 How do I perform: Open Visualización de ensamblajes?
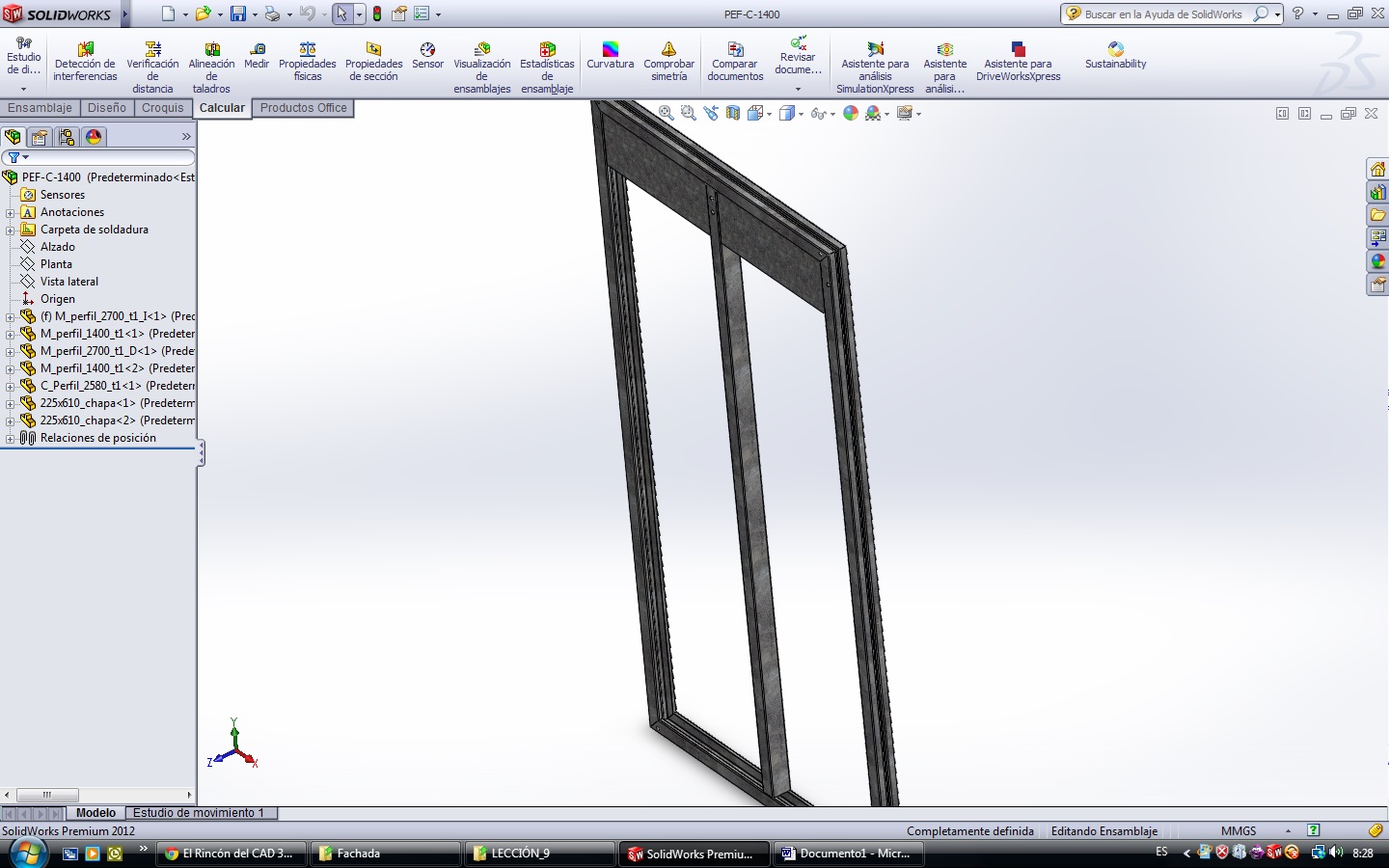point(482,68)
